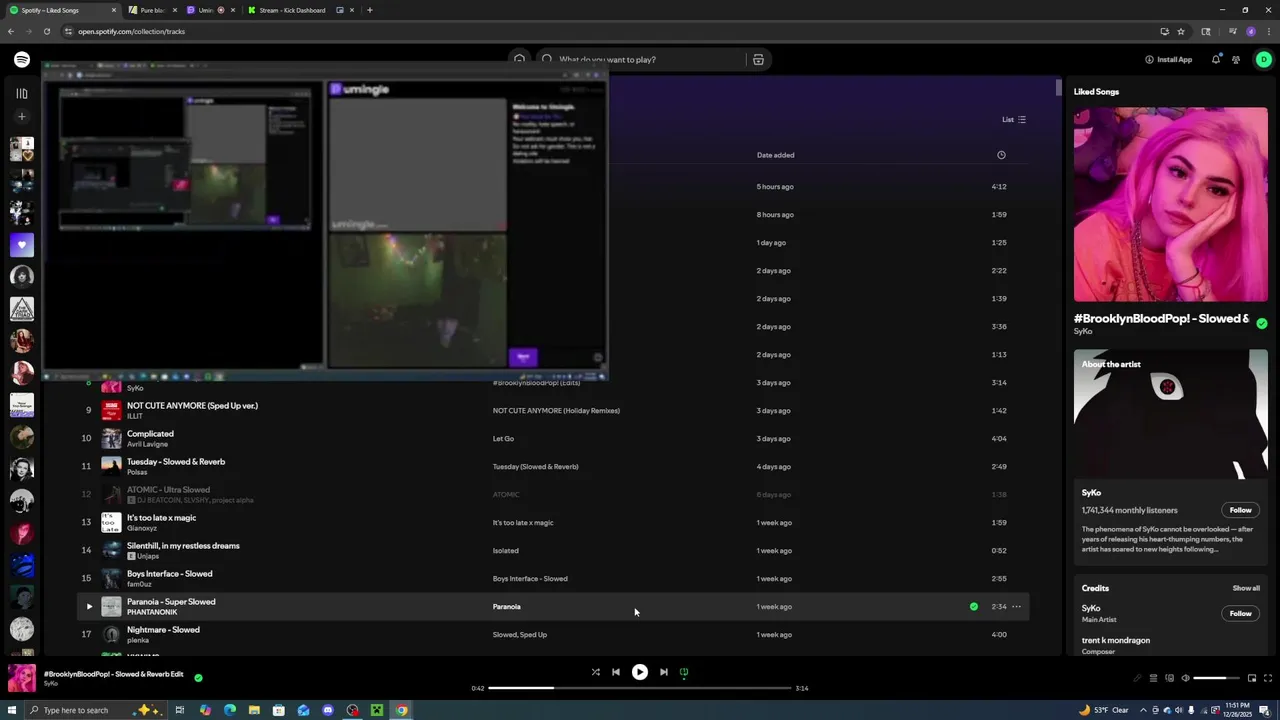Open the 53°F Clear weather widget
Image resolution: width=1280 pixels, height=720 pixels.
pyautogui.click(x=1104, y=710)
